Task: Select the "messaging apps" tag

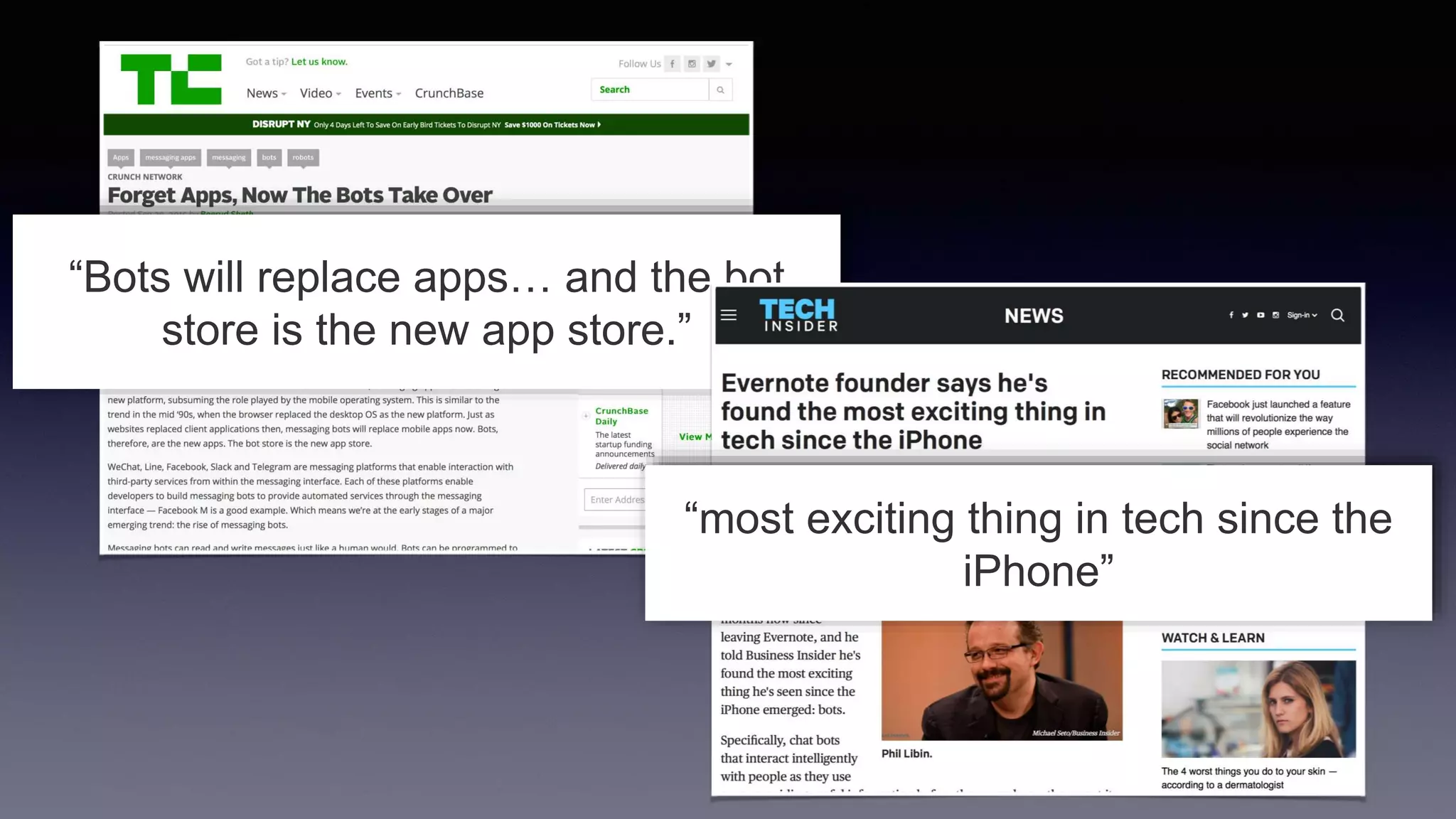Action: point(171,158)
